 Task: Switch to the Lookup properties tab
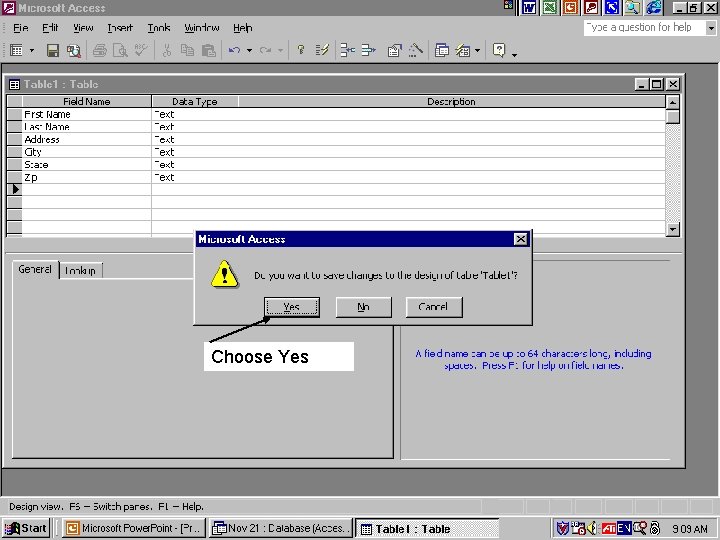pyautogui.click(x=80, y=270)
